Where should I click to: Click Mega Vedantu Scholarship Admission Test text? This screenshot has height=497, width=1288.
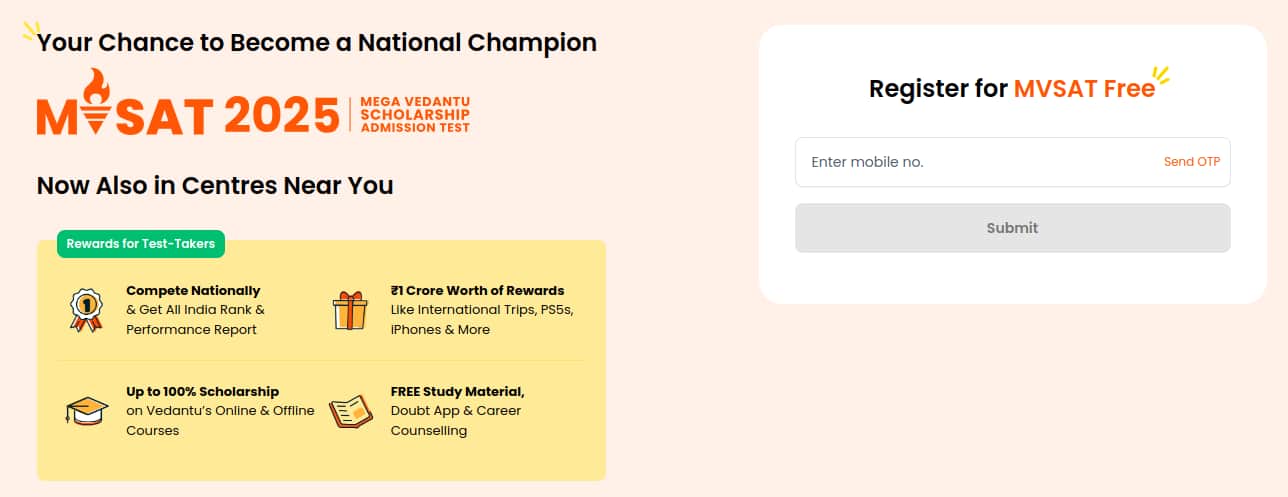click(414, 115)
